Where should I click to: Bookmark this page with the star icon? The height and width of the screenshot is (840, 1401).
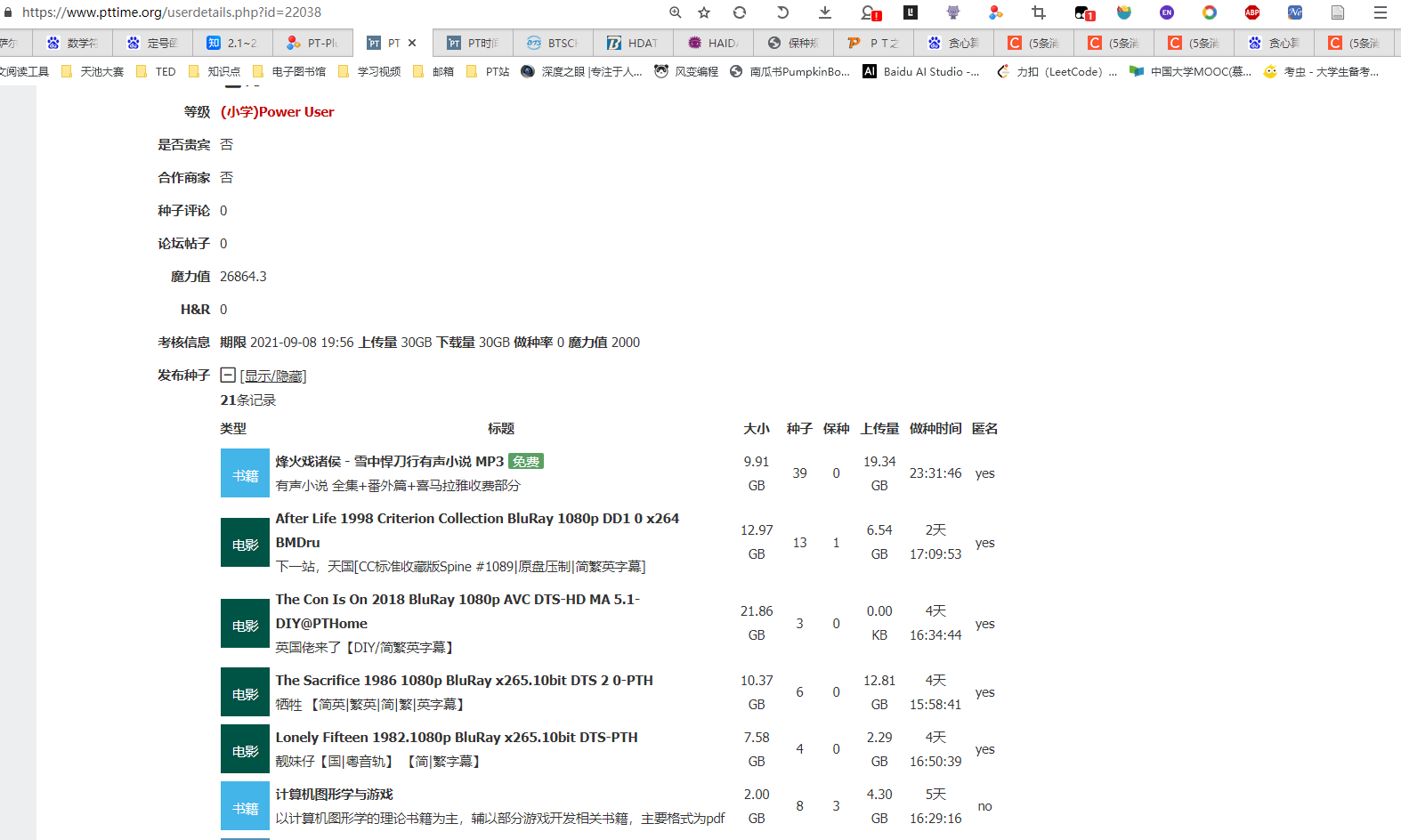(704, 12)
